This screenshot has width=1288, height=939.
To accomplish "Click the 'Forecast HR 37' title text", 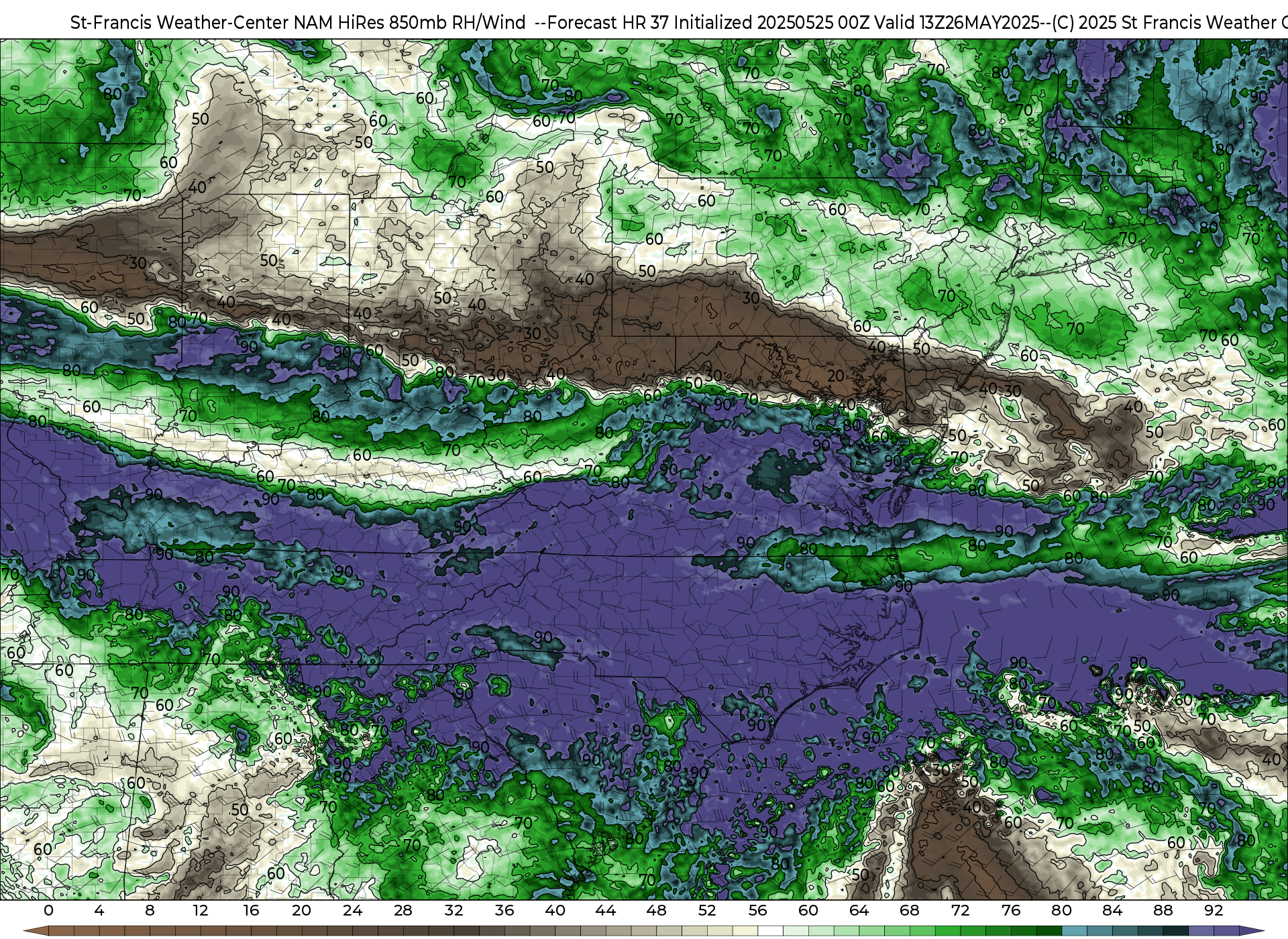I will (609, 23).
